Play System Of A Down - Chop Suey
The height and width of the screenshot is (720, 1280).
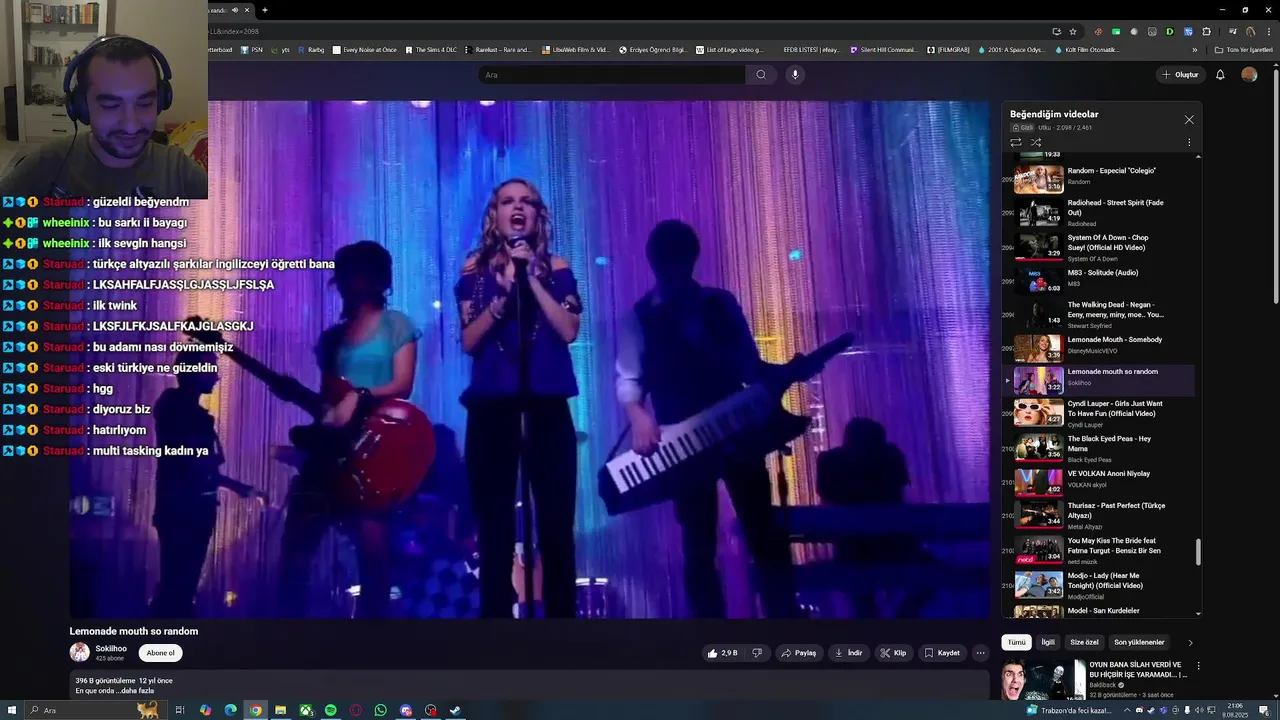click(x=1100, y=247)
